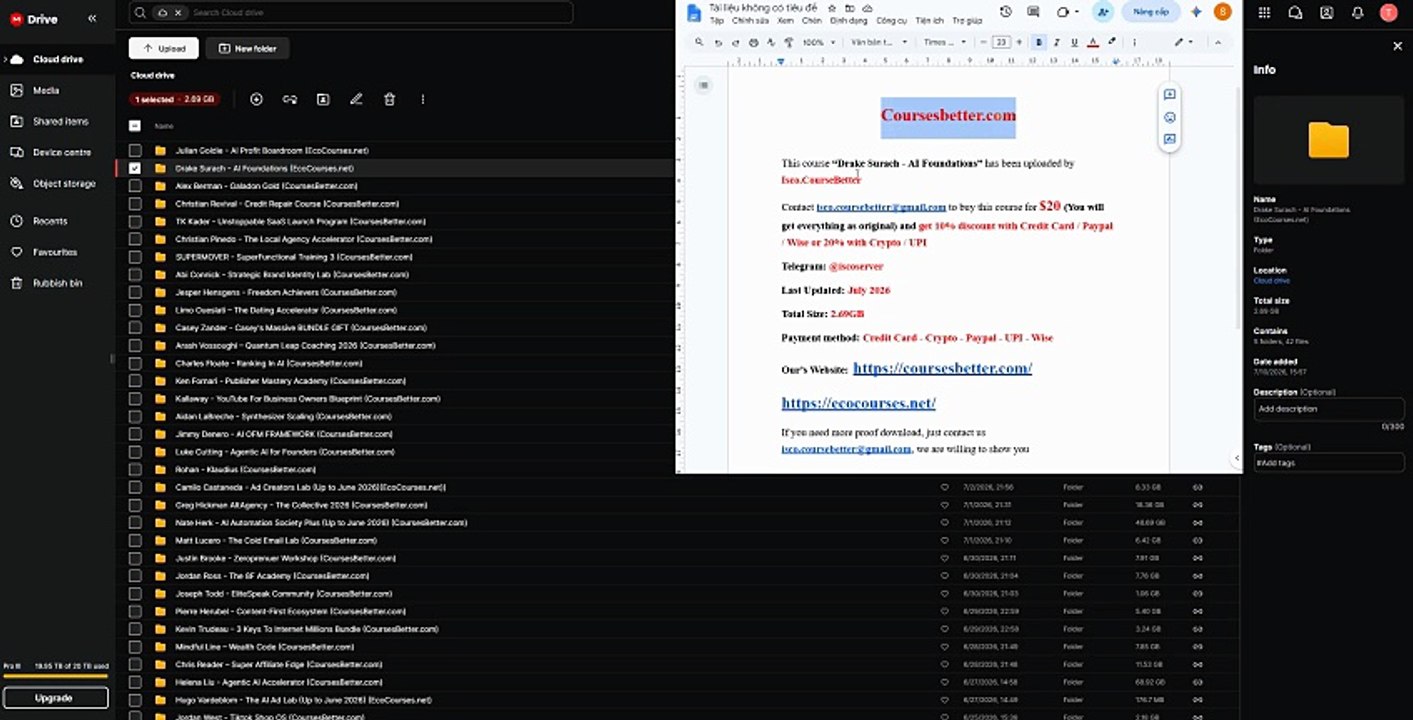Viewport: 1413px width, 720px height.
Task: Click the Gemini sparkle icon in Google Docs
Action: 1196,12
